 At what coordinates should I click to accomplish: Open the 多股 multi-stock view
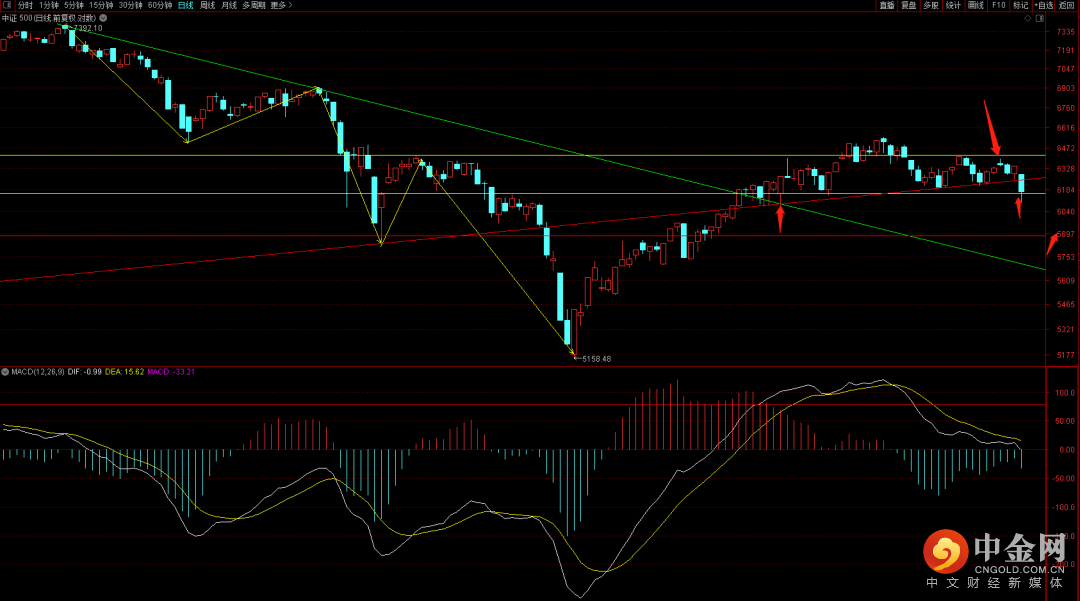pyautogui.click(x=931, y=5)
